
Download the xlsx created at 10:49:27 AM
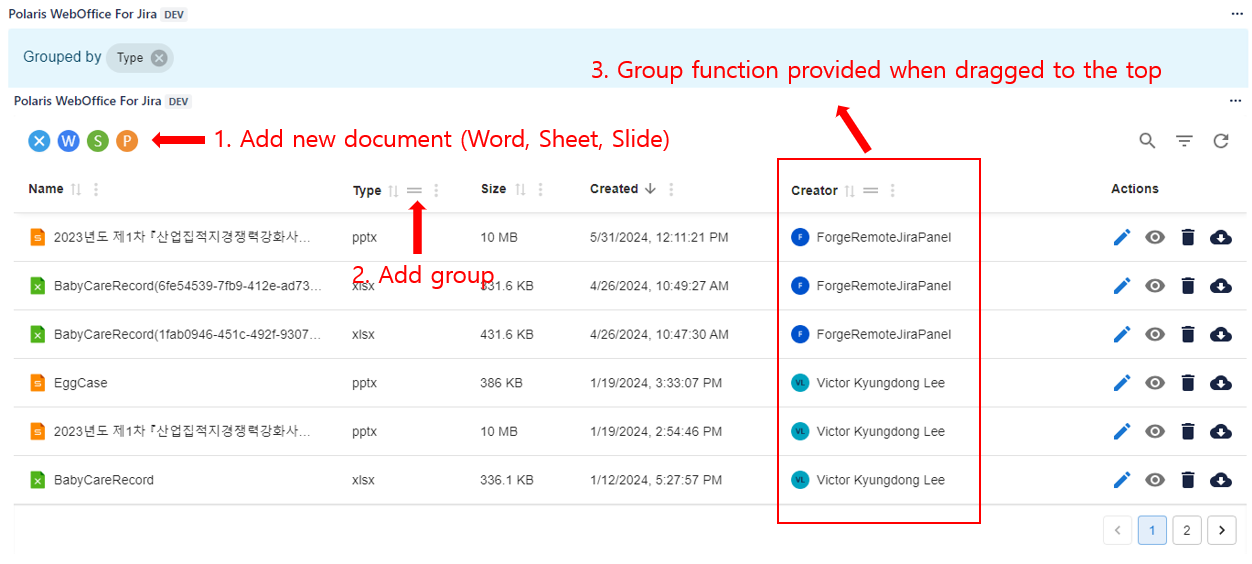point(1221,286)
